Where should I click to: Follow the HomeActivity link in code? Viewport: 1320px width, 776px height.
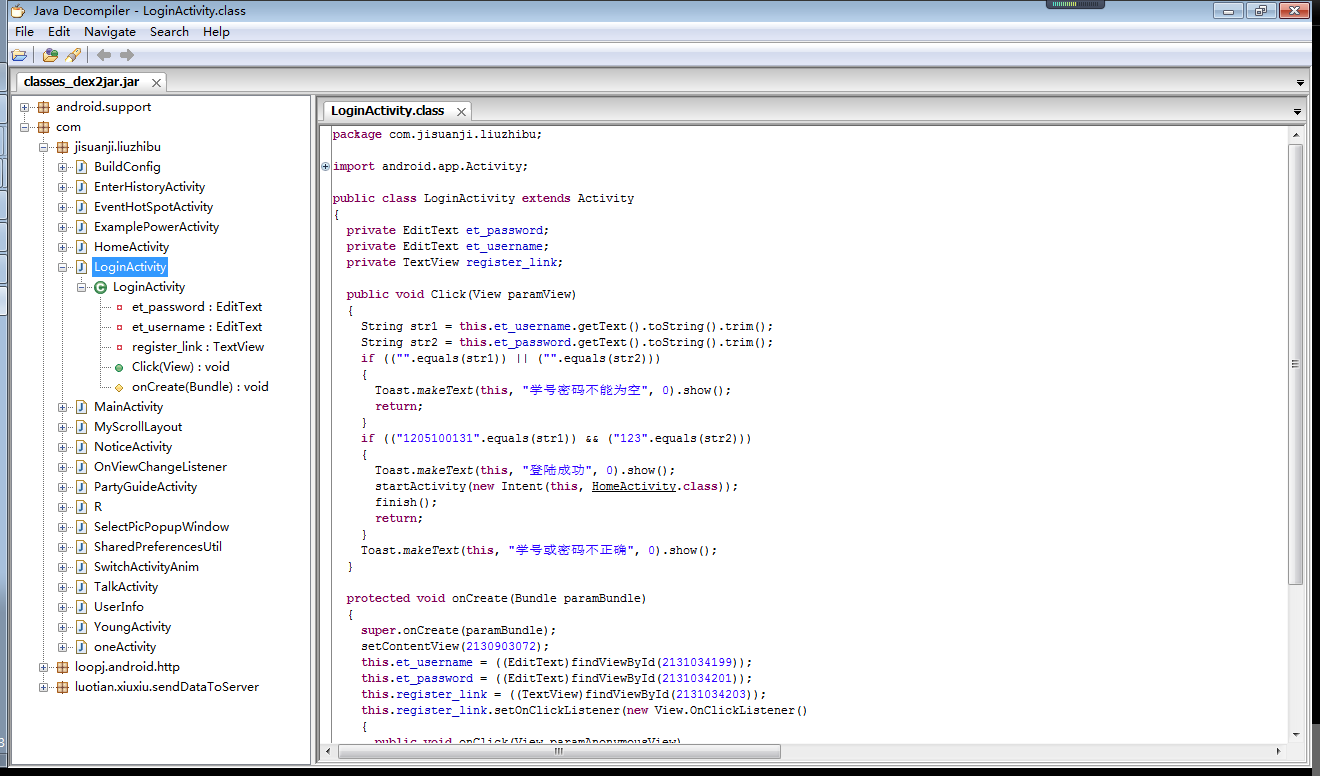click(x=634, y=486)
